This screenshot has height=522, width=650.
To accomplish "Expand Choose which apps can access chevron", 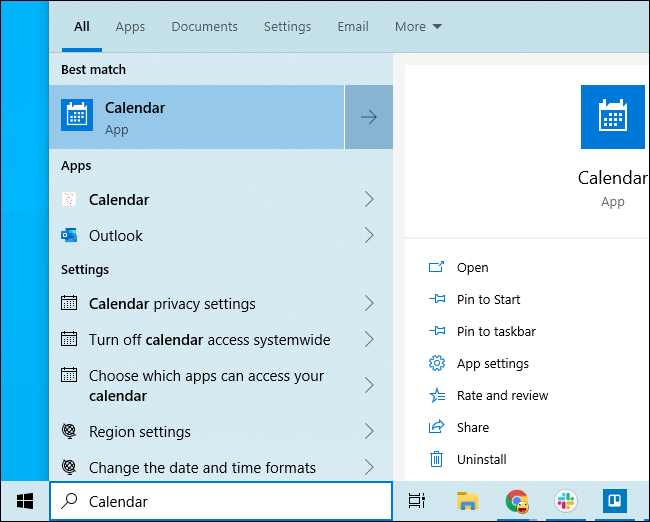I will click(x=369, y=385).
